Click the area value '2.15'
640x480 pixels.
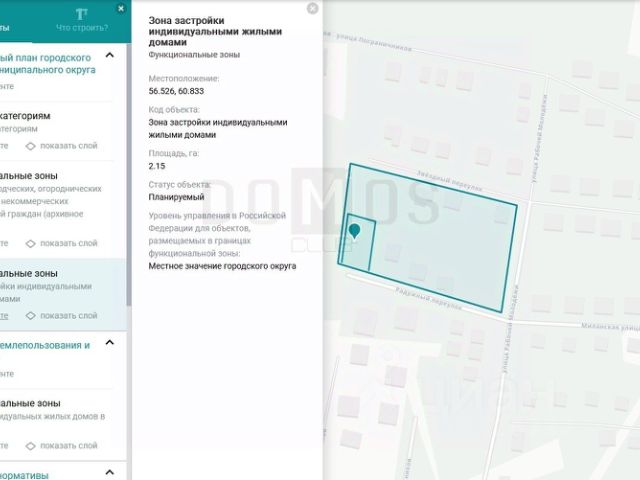pos(157,166)
